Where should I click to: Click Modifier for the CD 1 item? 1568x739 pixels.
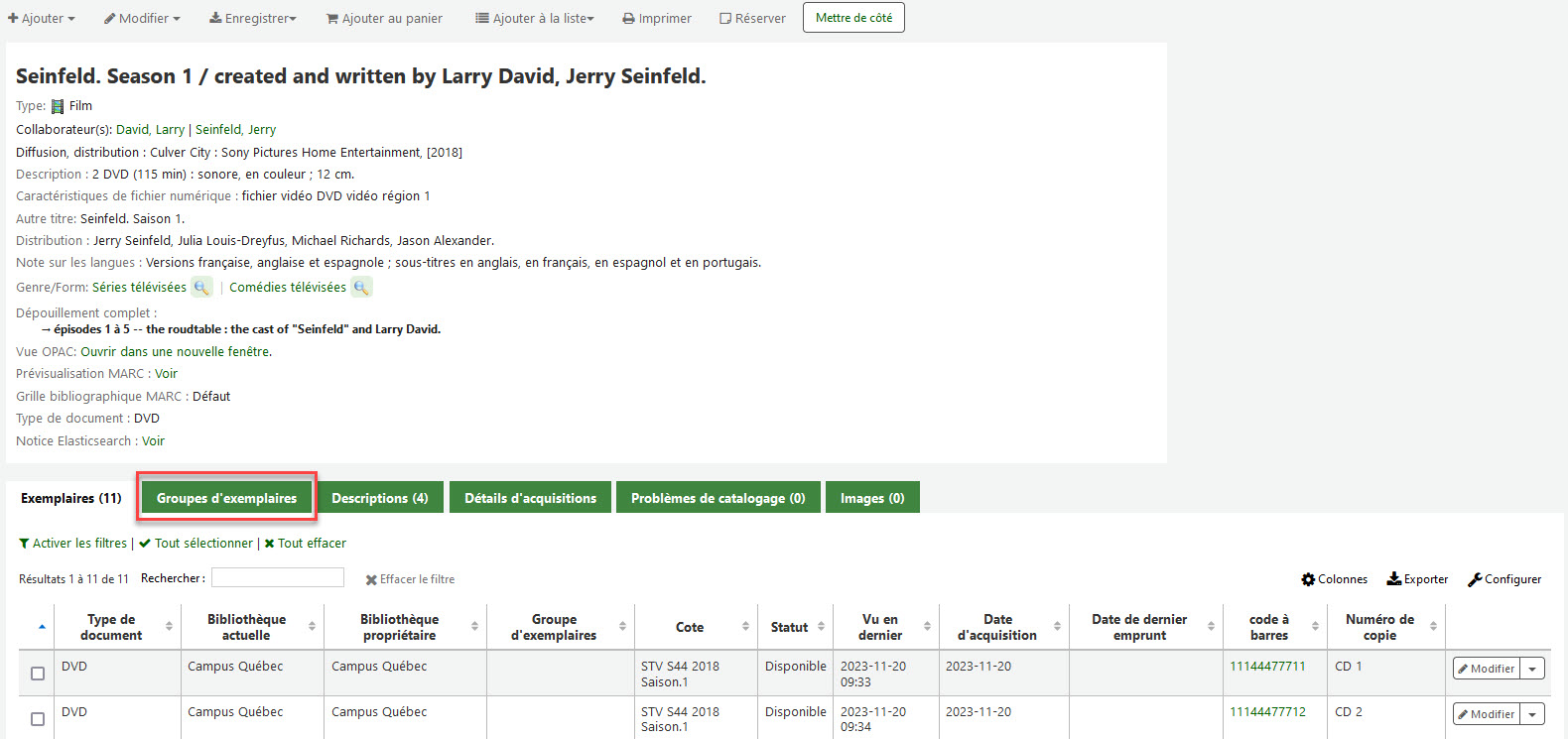pos(1487,669)
